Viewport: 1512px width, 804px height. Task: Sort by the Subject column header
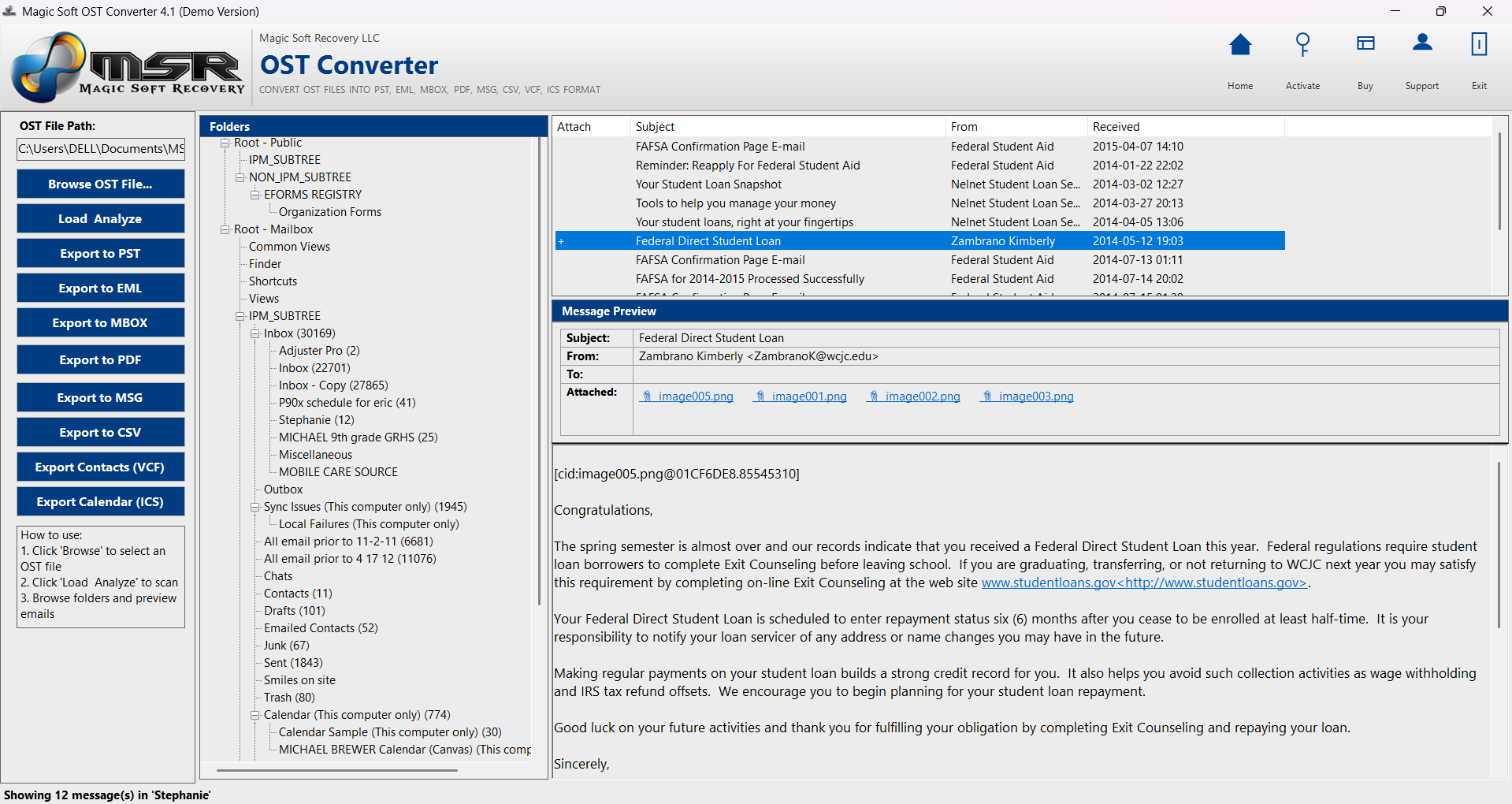788,127
